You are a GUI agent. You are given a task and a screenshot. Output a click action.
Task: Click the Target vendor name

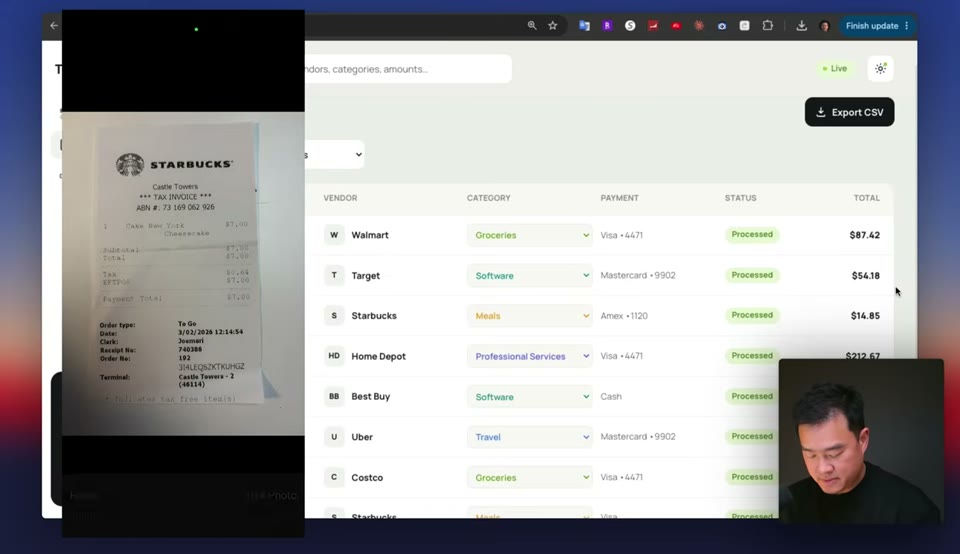[x=366, y=275]
